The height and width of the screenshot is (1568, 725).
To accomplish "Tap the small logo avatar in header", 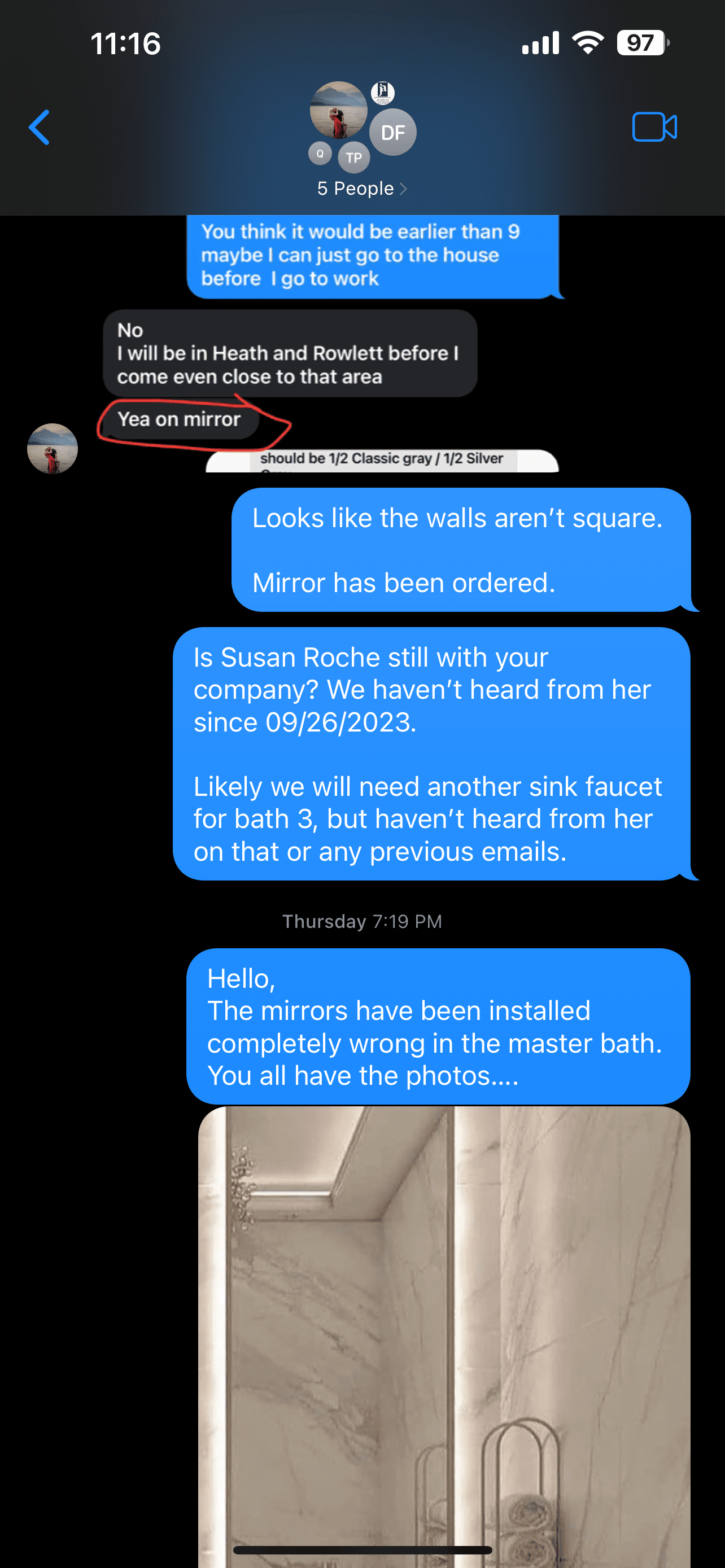I will pos(383,93).
